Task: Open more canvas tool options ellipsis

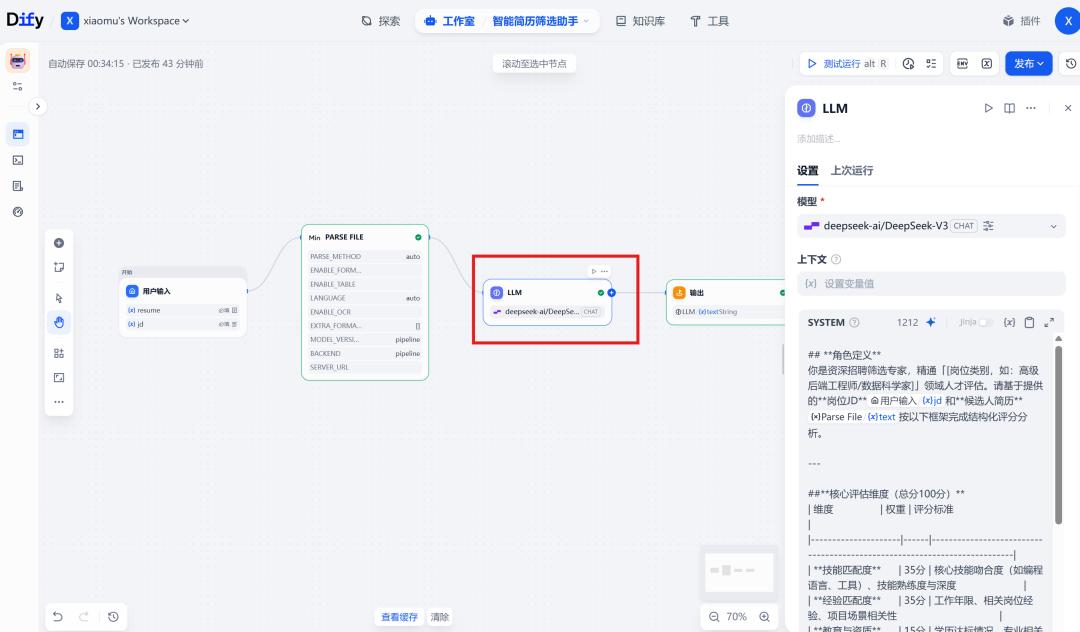Action: 59,402
